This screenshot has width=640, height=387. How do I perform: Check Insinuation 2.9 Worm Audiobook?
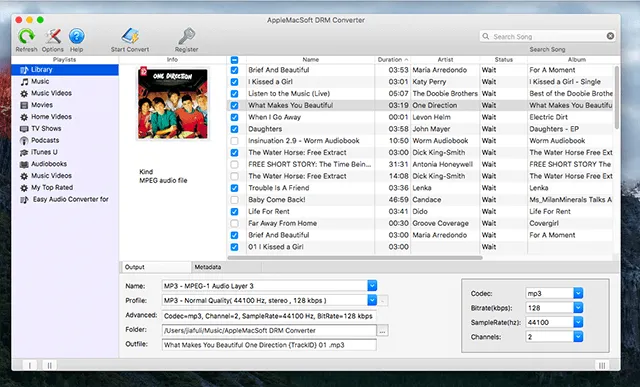[234, 141]
